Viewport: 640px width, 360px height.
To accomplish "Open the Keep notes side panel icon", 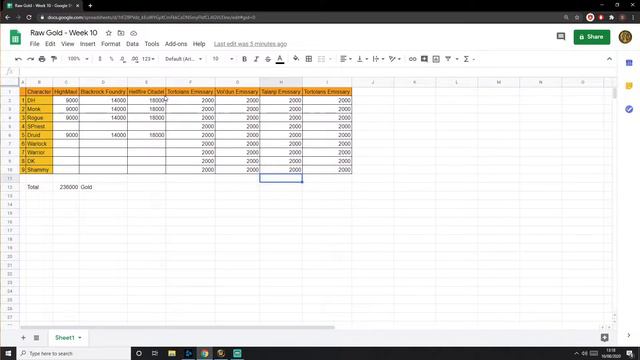I will coord(629,86).
